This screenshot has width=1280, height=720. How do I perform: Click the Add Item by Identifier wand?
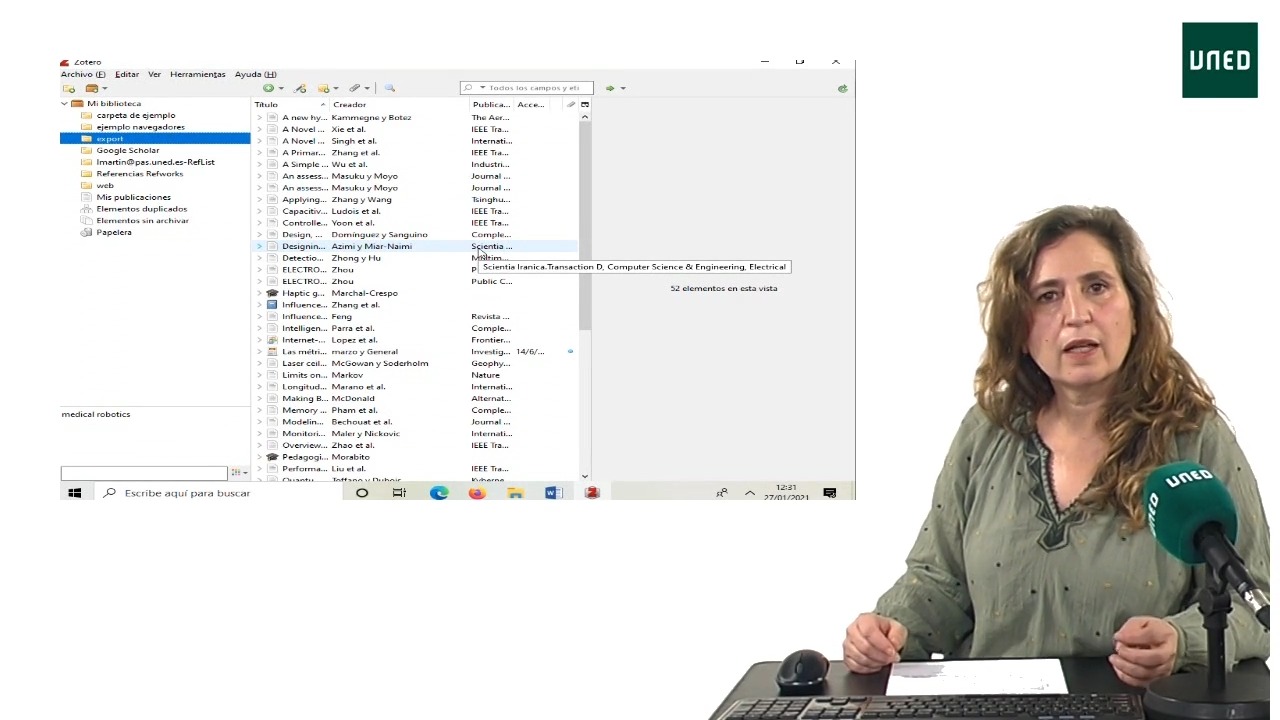pos(300,88)
